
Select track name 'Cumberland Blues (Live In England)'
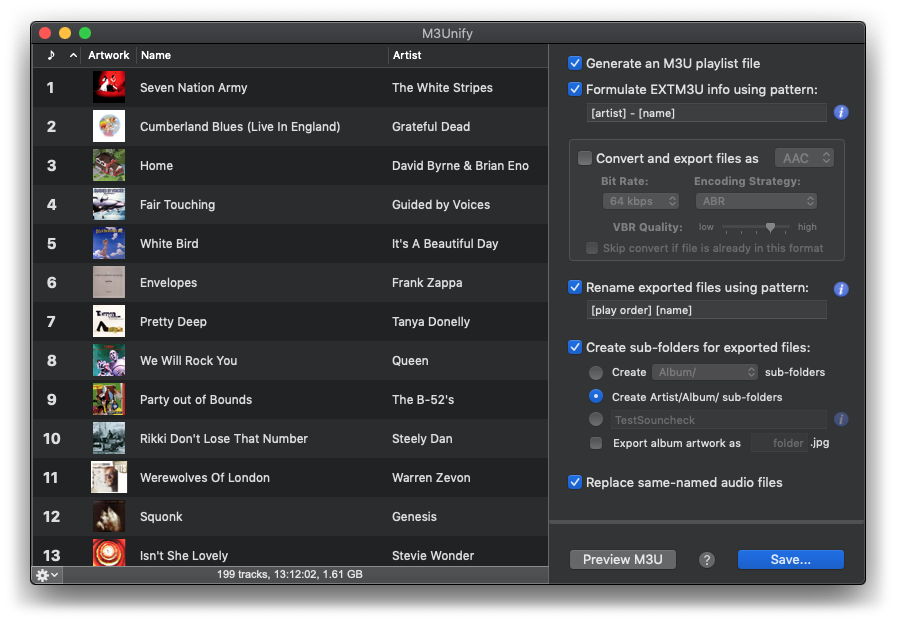tap(240, 127)
